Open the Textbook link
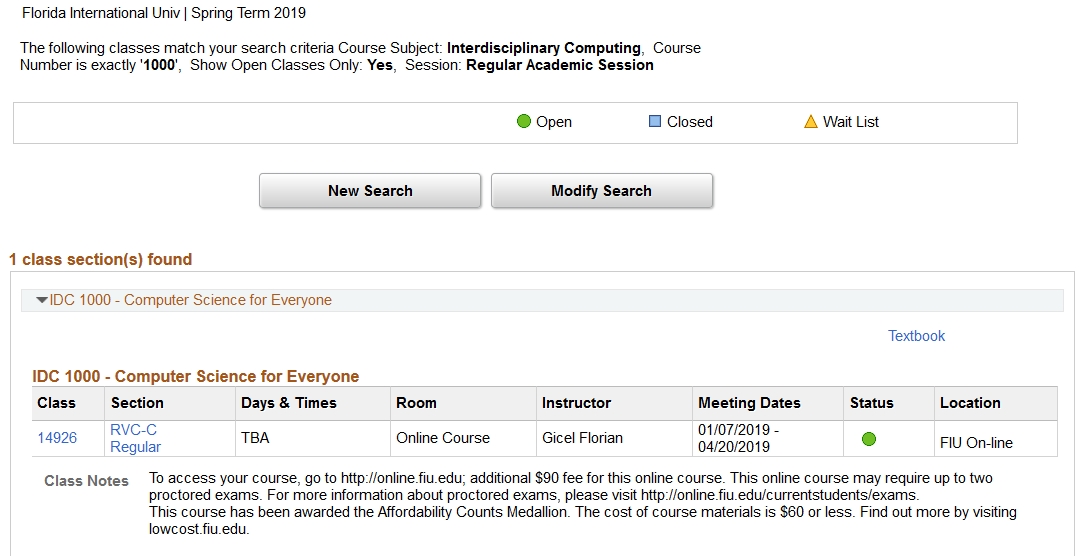 916,336
